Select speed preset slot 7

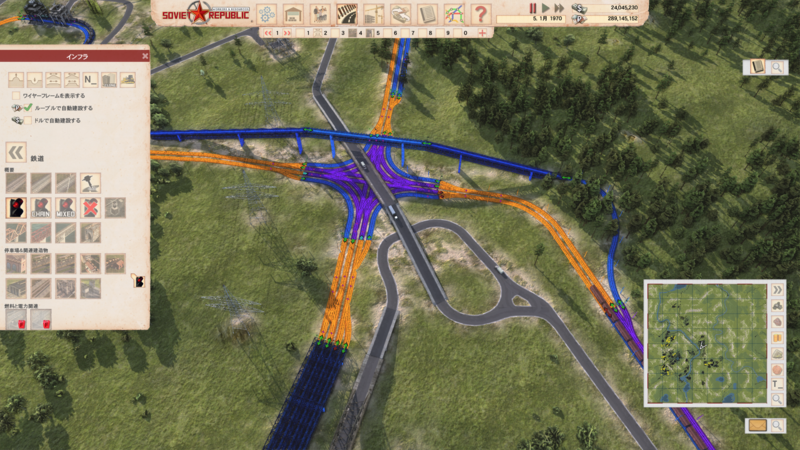(x=412, y=33)
